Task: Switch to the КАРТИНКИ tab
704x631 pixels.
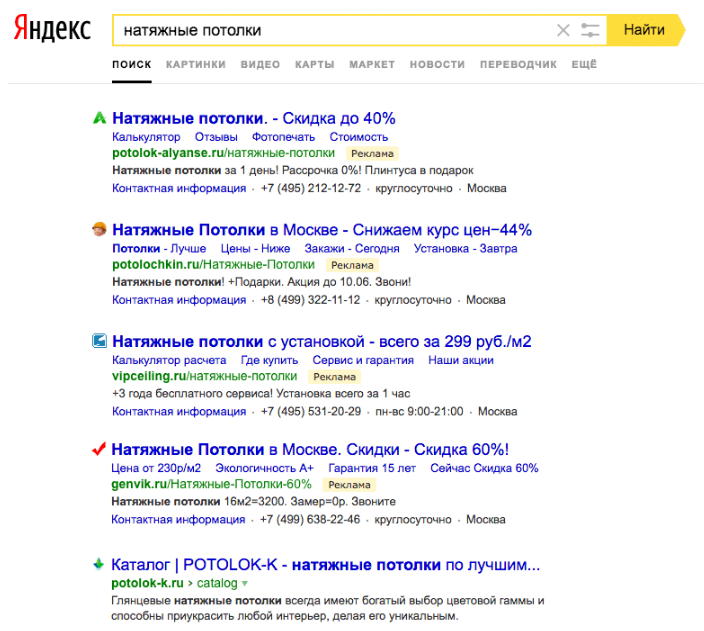Action: point(196,65)
